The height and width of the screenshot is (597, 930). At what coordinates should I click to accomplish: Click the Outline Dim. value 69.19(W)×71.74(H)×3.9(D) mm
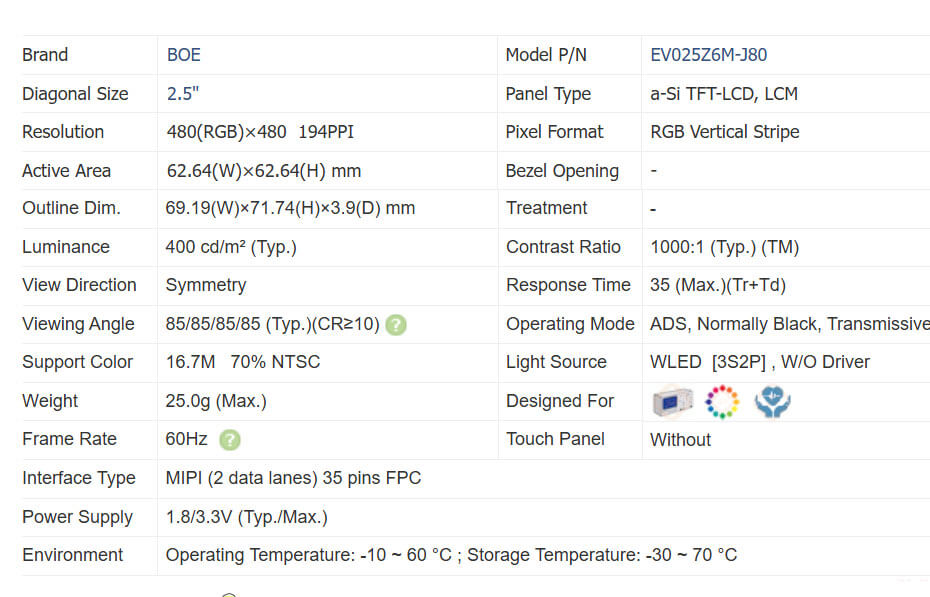(290, 208)
